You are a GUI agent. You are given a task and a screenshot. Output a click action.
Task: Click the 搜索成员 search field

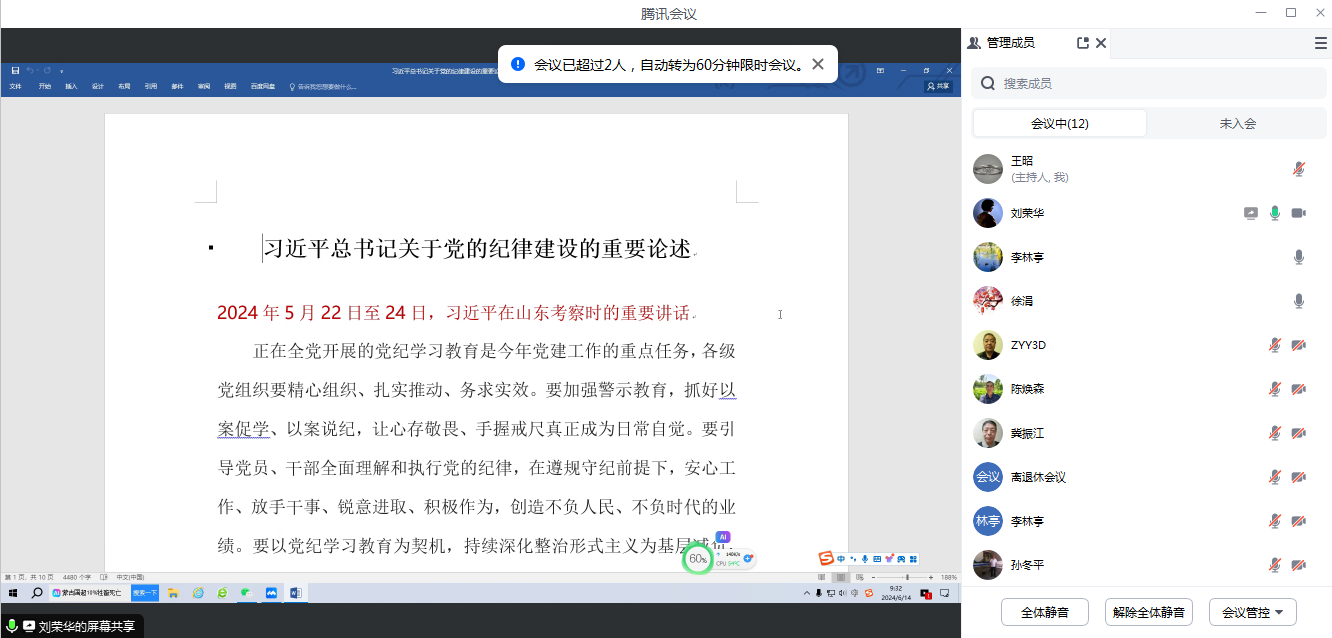[1150, 84]
